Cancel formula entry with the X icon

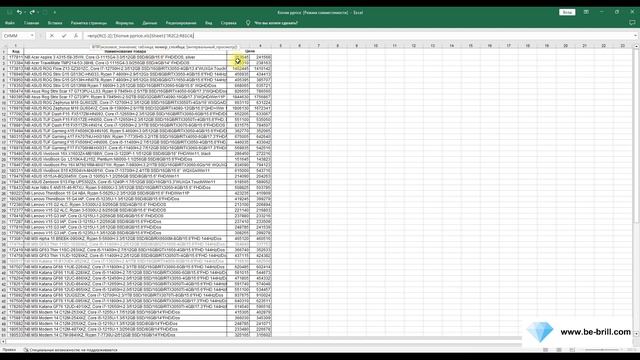coord(52,36)
